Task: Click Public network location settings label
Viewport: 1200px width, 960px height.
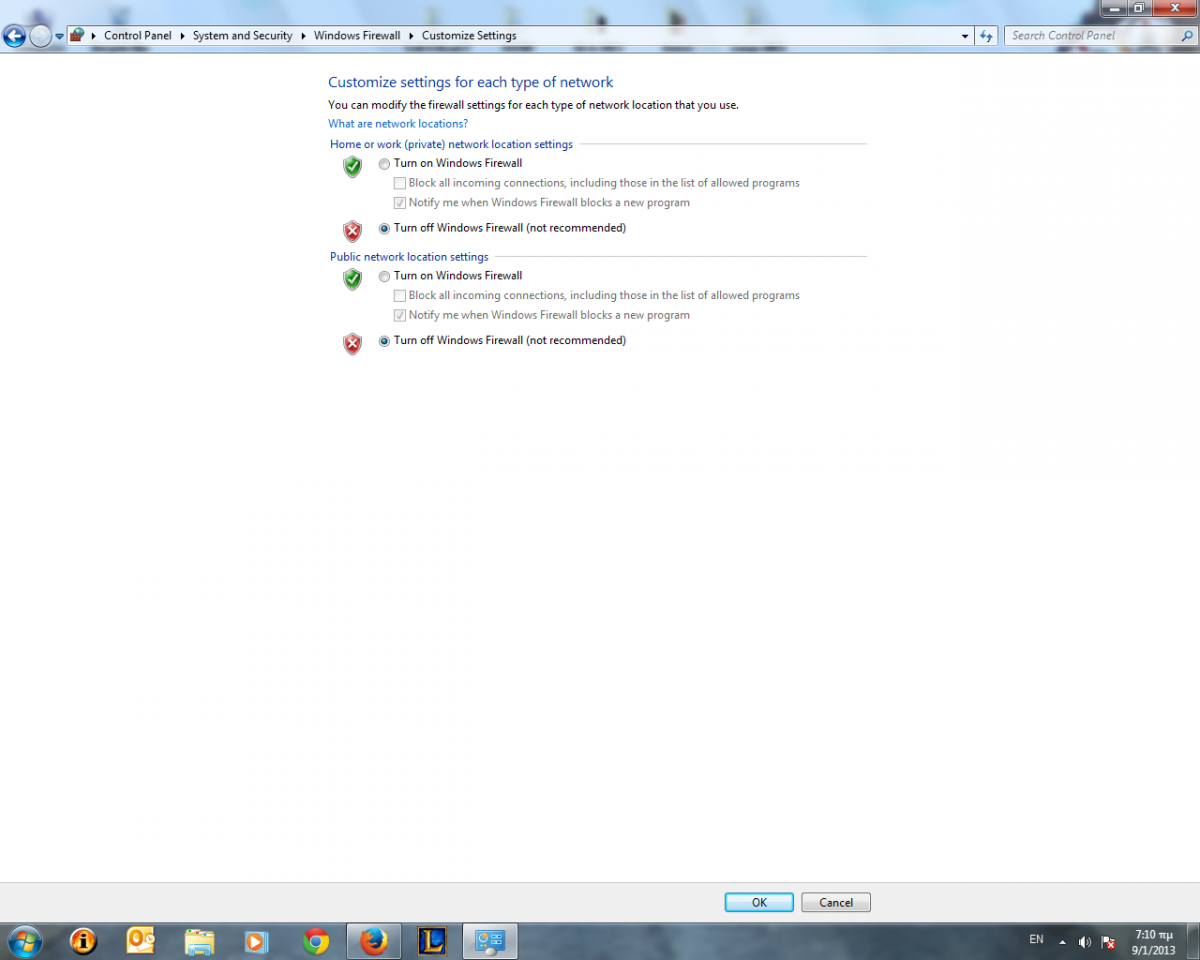Action: click(409, 257)
